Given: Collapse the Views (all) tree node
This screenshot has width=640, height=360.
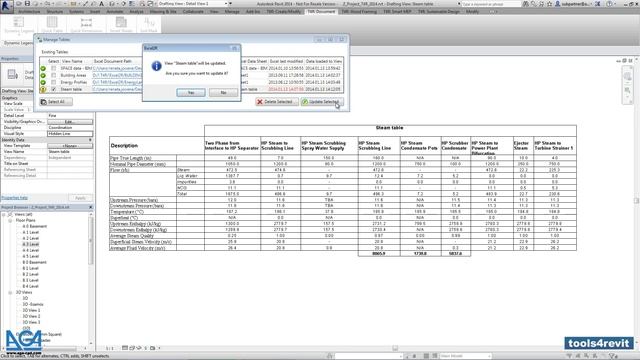Looking at the screenshot, I should (4, 214).
